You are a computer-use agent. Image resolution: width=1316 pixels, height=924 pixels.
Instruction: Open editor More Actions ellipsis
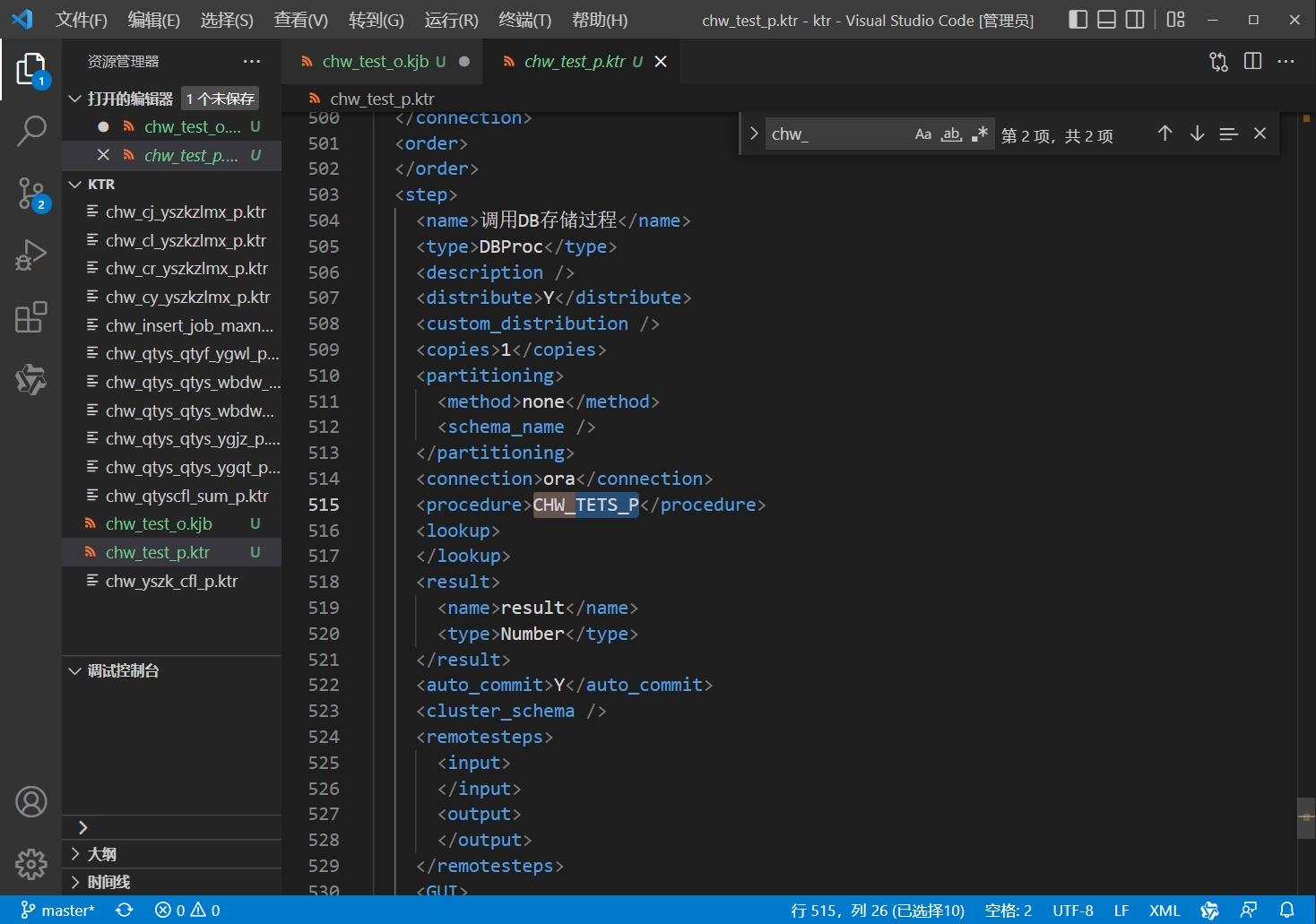coord(1286,61)
